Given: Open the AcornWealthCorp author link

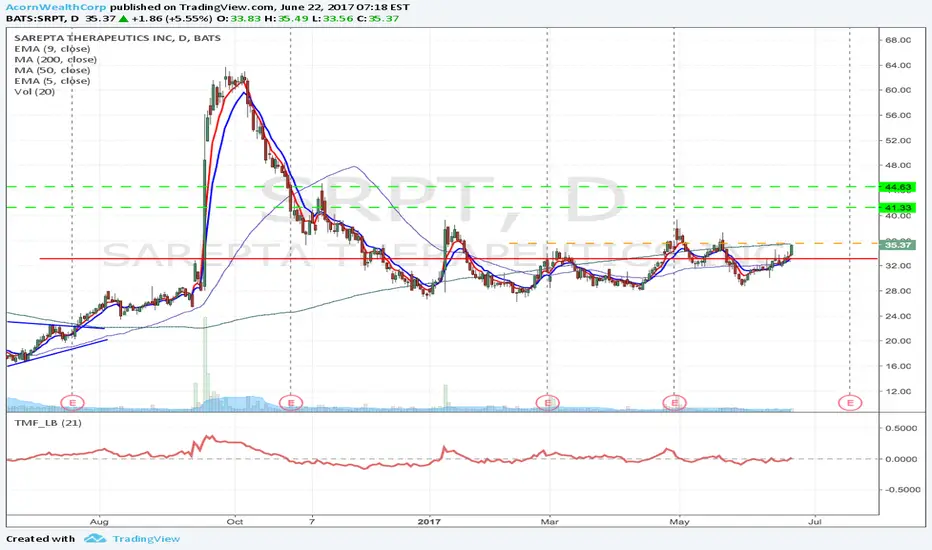Looking at the screenshot, I should [56, 7].
